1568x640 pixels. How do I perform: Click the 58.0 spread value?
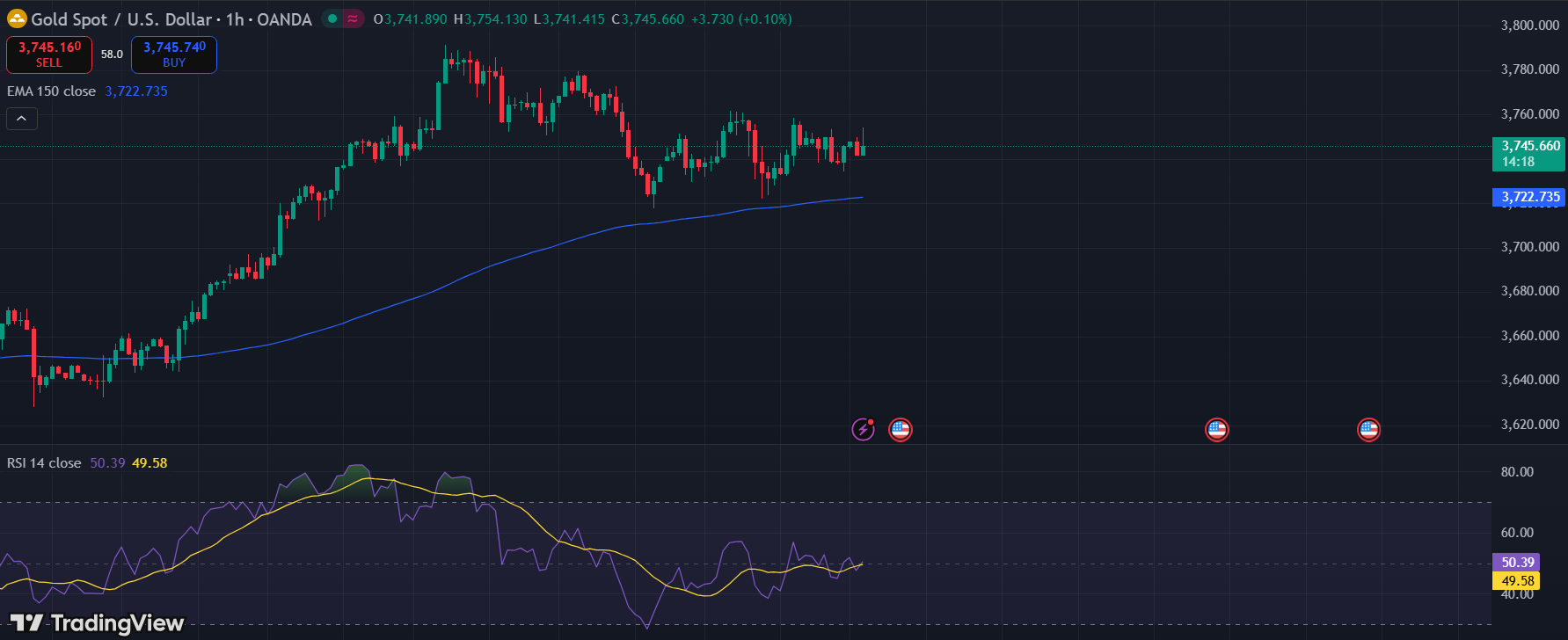coord(112,55)
